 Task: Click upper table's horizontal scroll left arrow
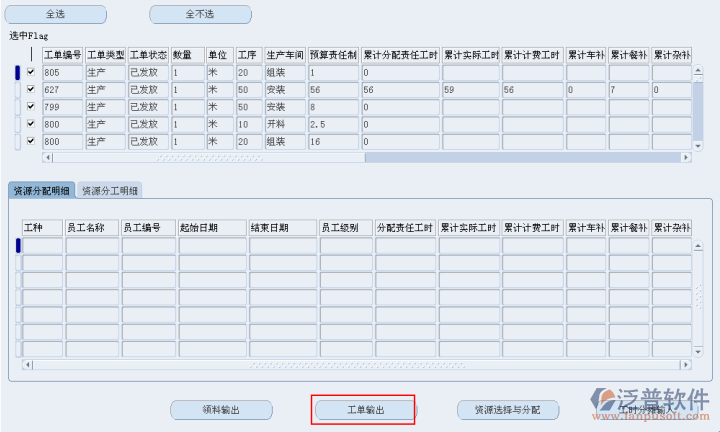47,157
